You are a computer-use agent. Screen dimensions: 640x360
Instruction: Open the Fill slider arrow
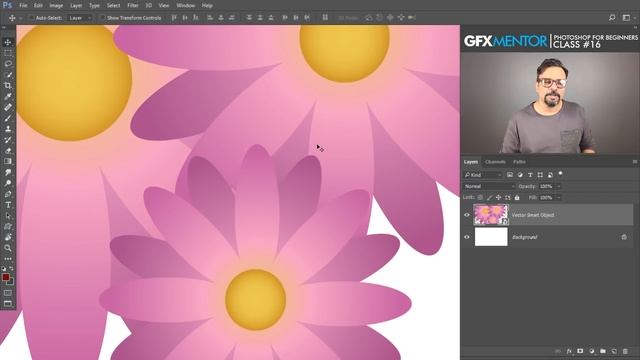[559, 198]
